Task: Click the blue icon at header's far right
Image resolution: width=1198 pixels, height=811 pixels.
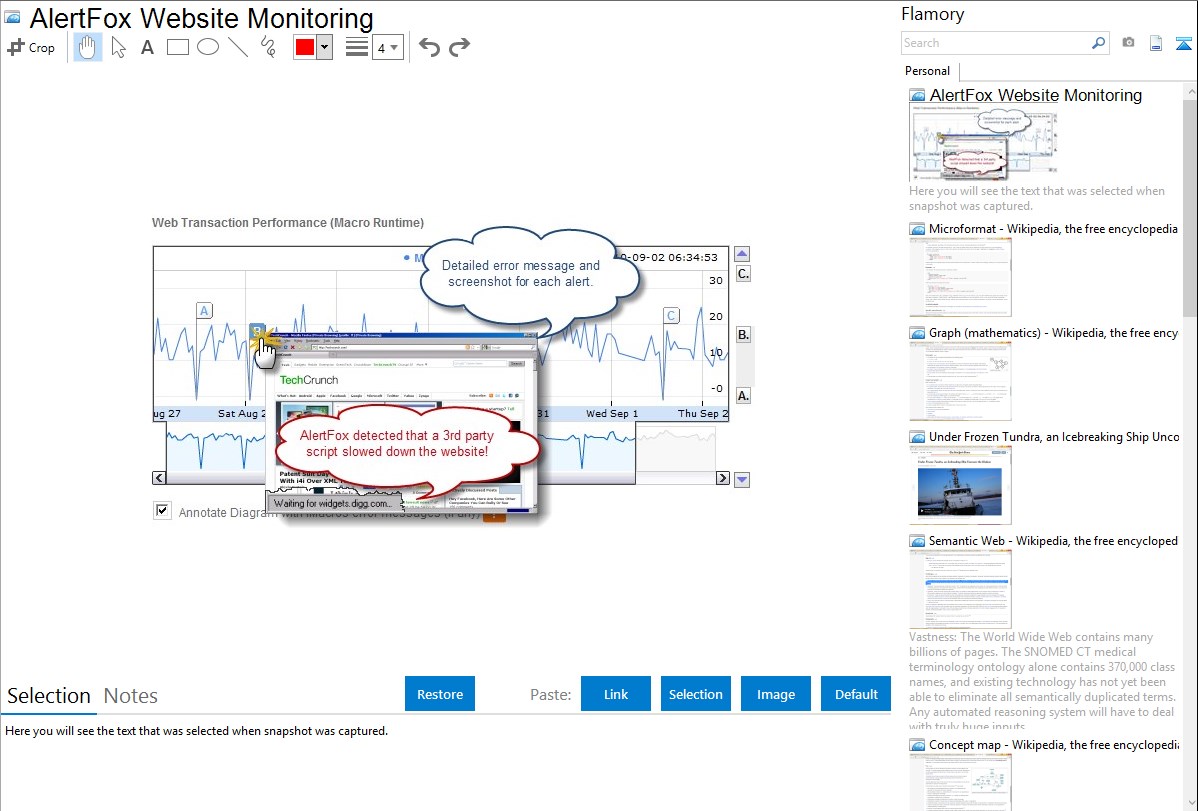Action: tap(1183, 43)
